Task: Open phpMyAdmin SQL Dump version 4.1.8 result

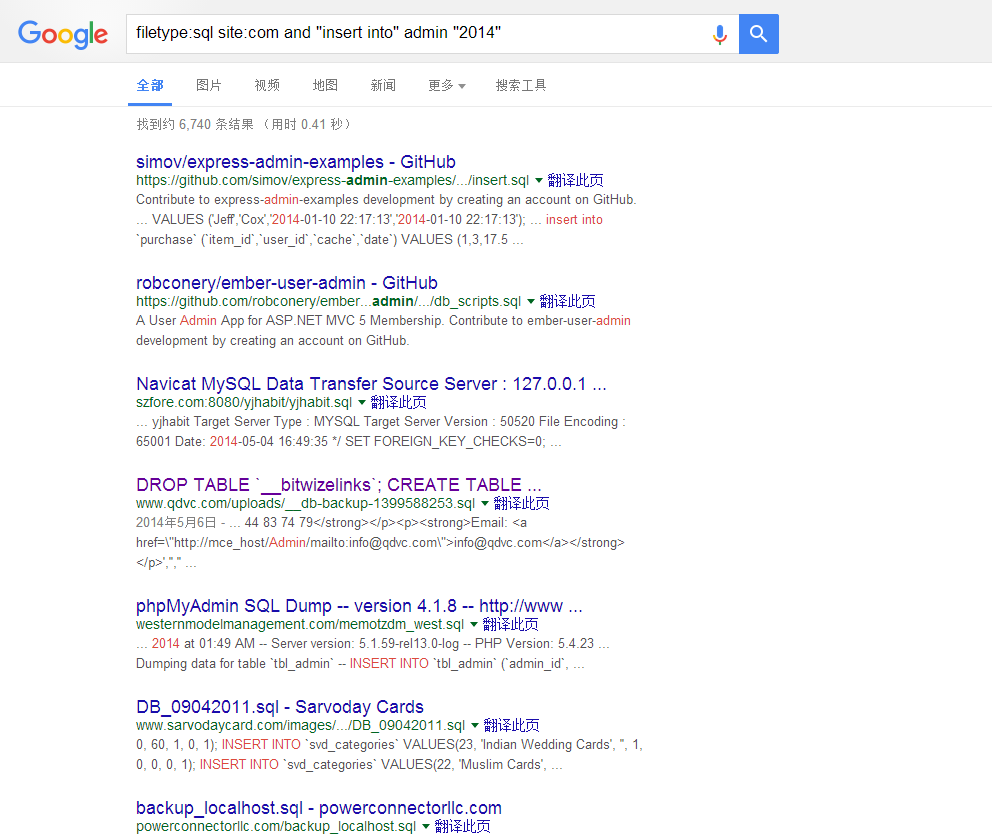Action: point(359,606)
